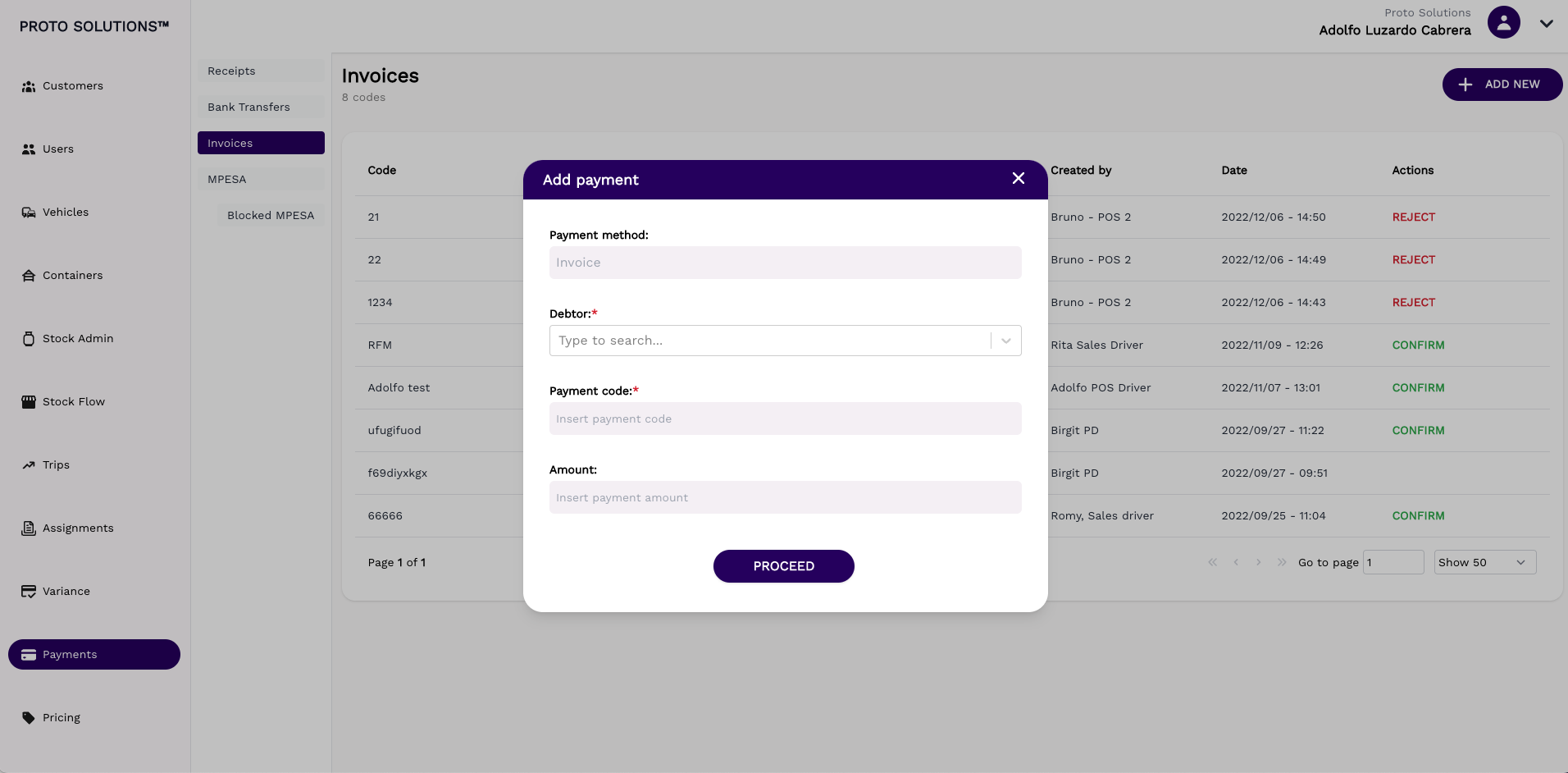Image resolution: width=1568 pixels, height=773 pixels.
Task: Click the Stock Flow icon
Action: [29, 402]
